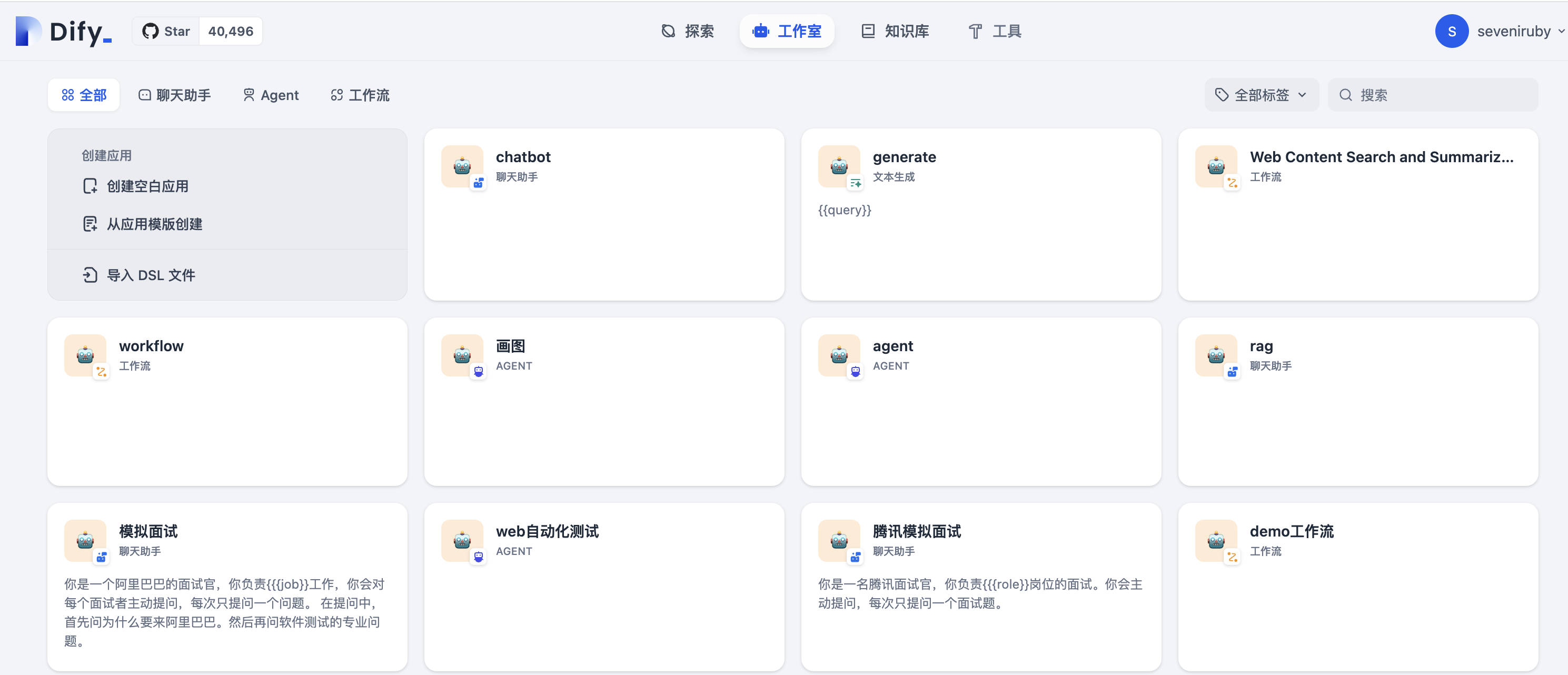The image size is (1568, 675).
Task: Click the GitHub star icon
Action: 150,31
